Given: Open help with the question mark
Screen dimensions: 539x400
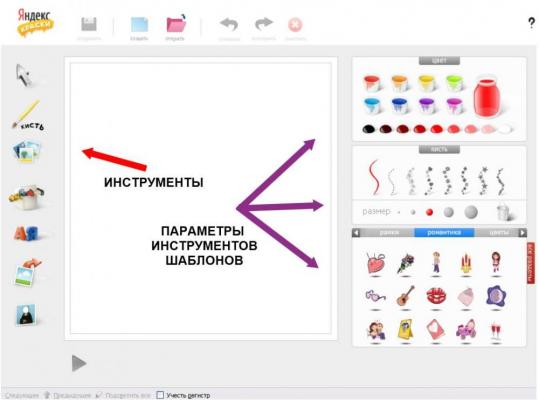Looking at the screenshot, I should pos(531,23).
